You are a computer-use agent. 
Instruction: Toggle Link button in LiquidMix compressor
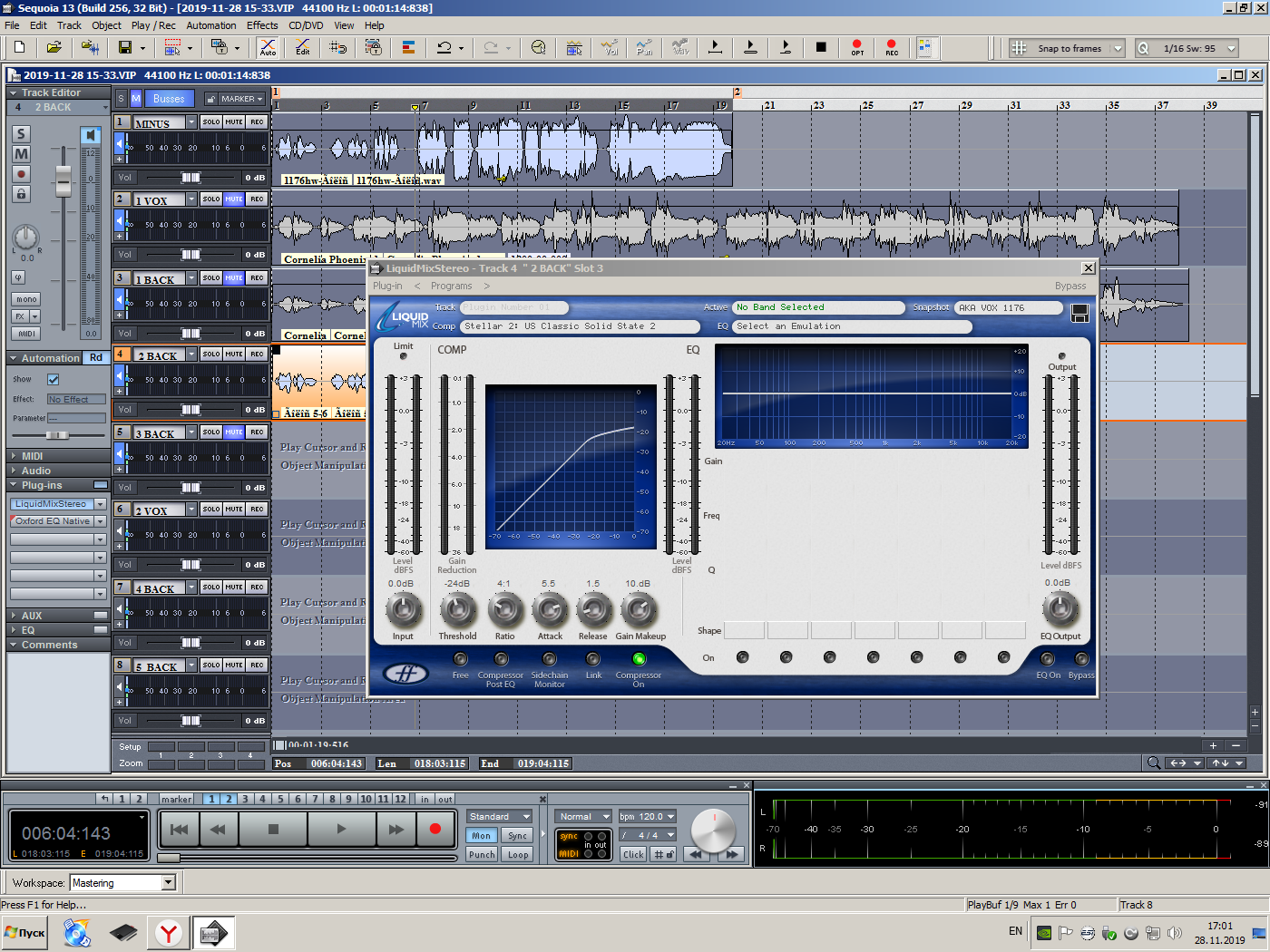coord(593,659)
